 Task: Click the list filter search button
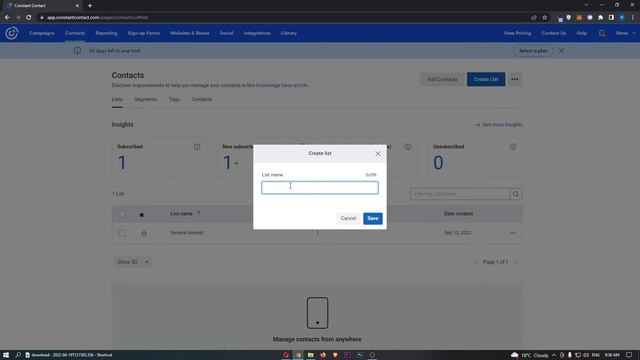click(516, 194)
